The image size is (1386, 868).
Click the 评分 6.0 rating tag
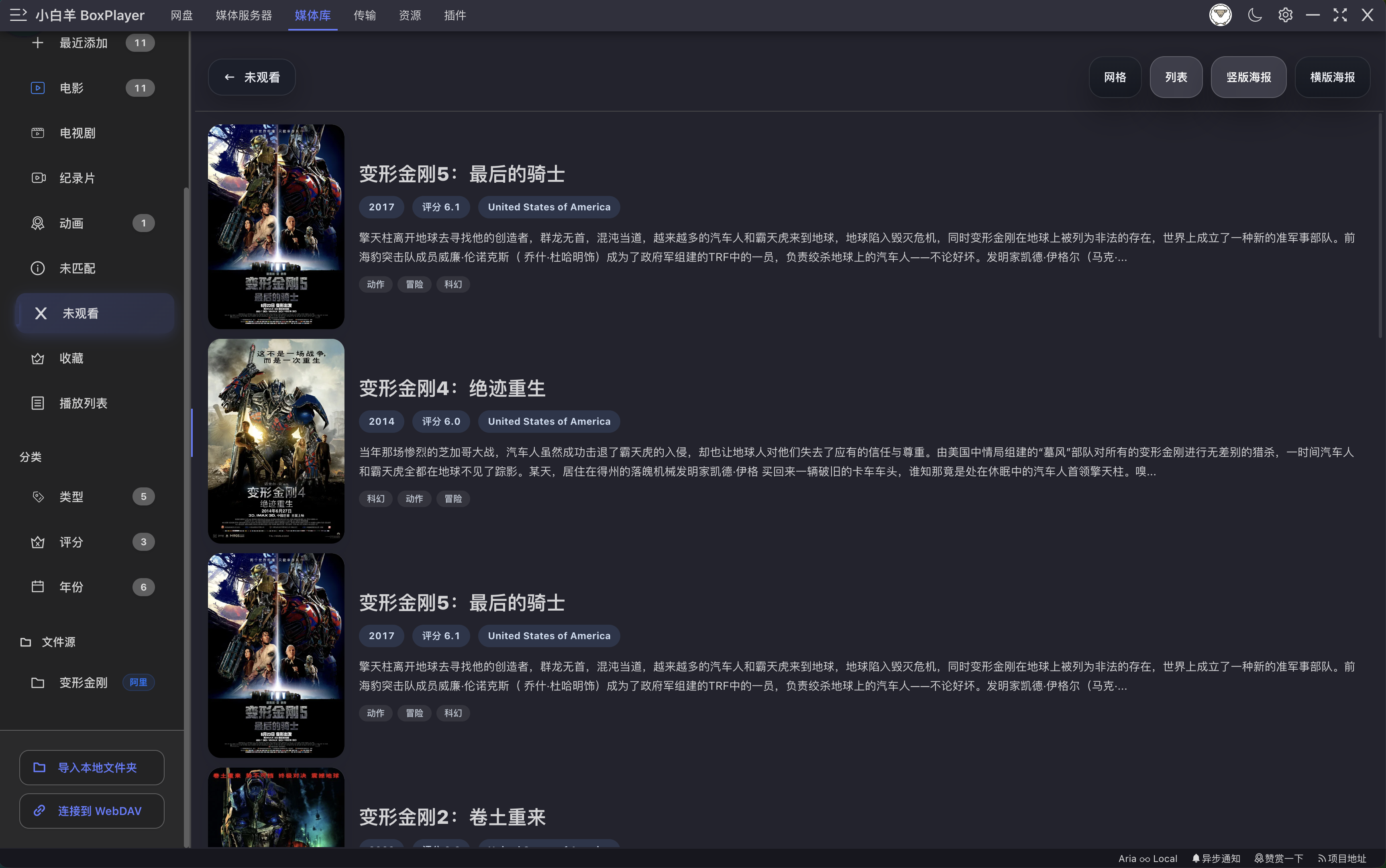[x=440, y=422]
